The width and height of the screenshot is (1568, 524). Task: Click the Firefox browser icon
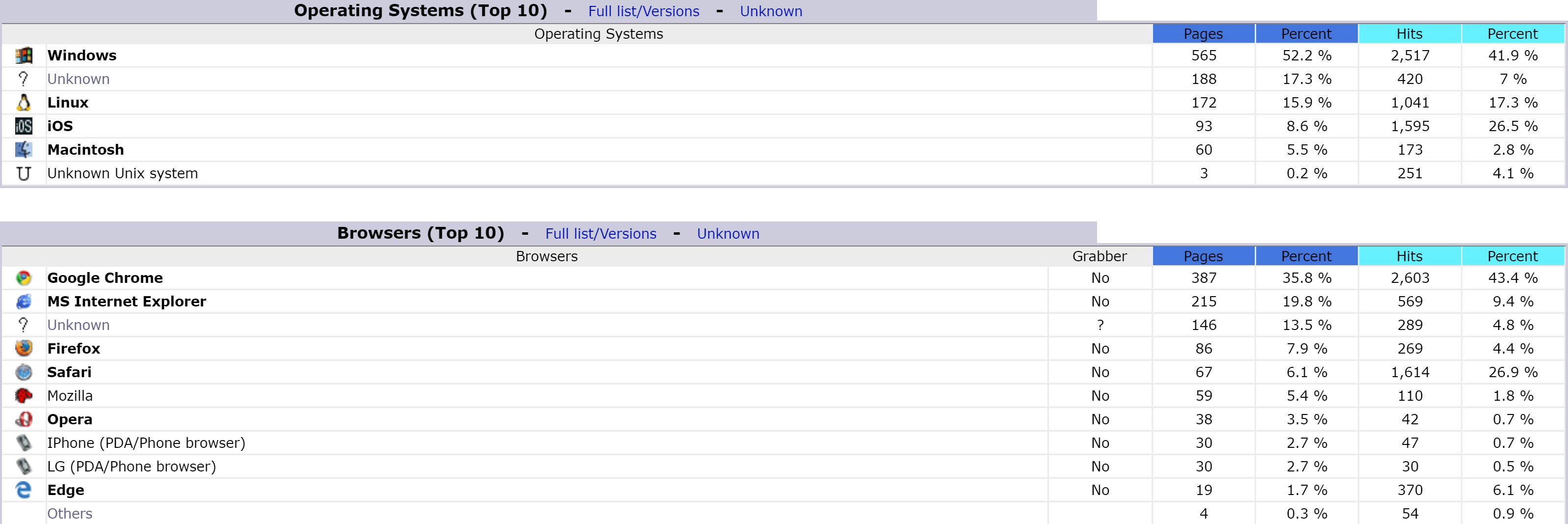24,349
